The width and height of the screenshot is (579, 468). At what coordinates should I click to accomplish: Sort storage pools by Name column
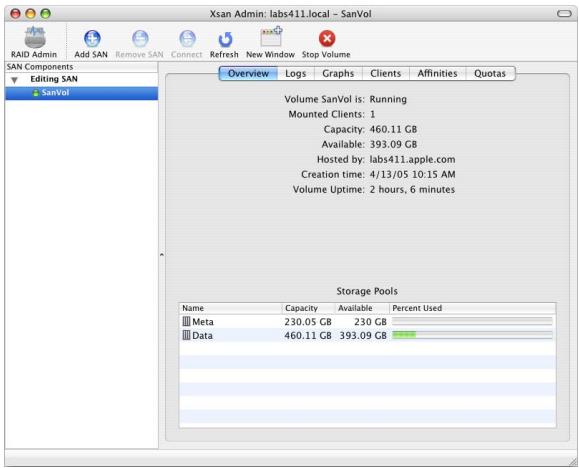(x=230, y=308)
